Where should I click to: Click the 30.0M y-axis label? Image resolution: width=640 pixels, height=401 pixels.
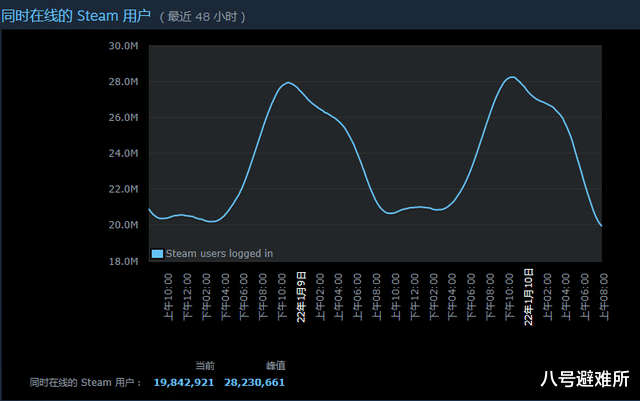123,46
